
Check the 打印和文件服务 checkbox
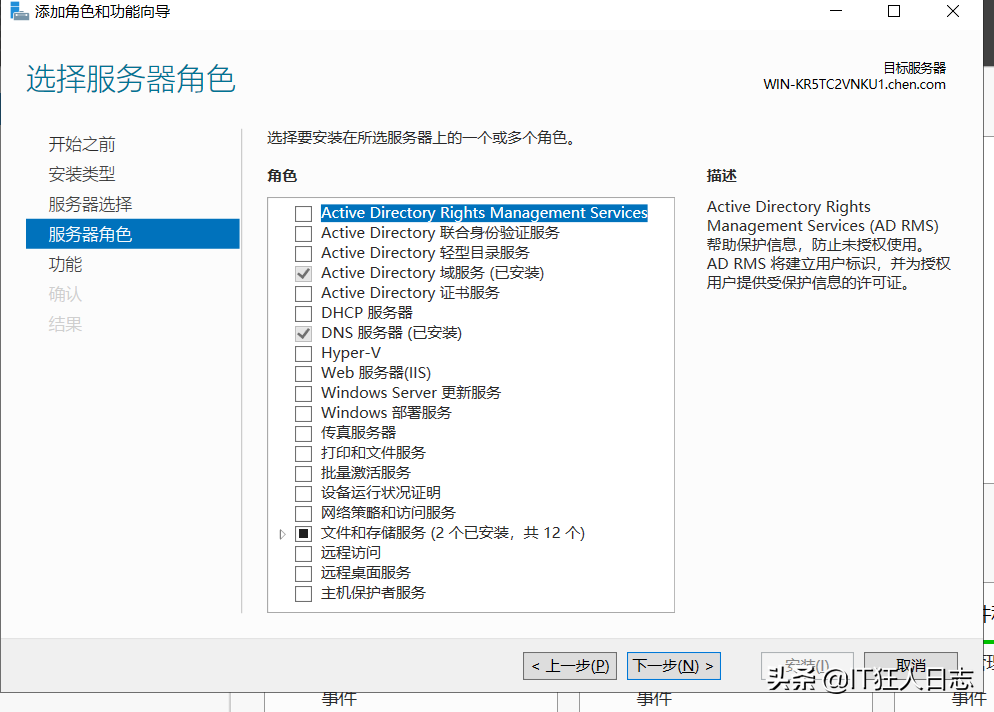(x=304, y=453)
